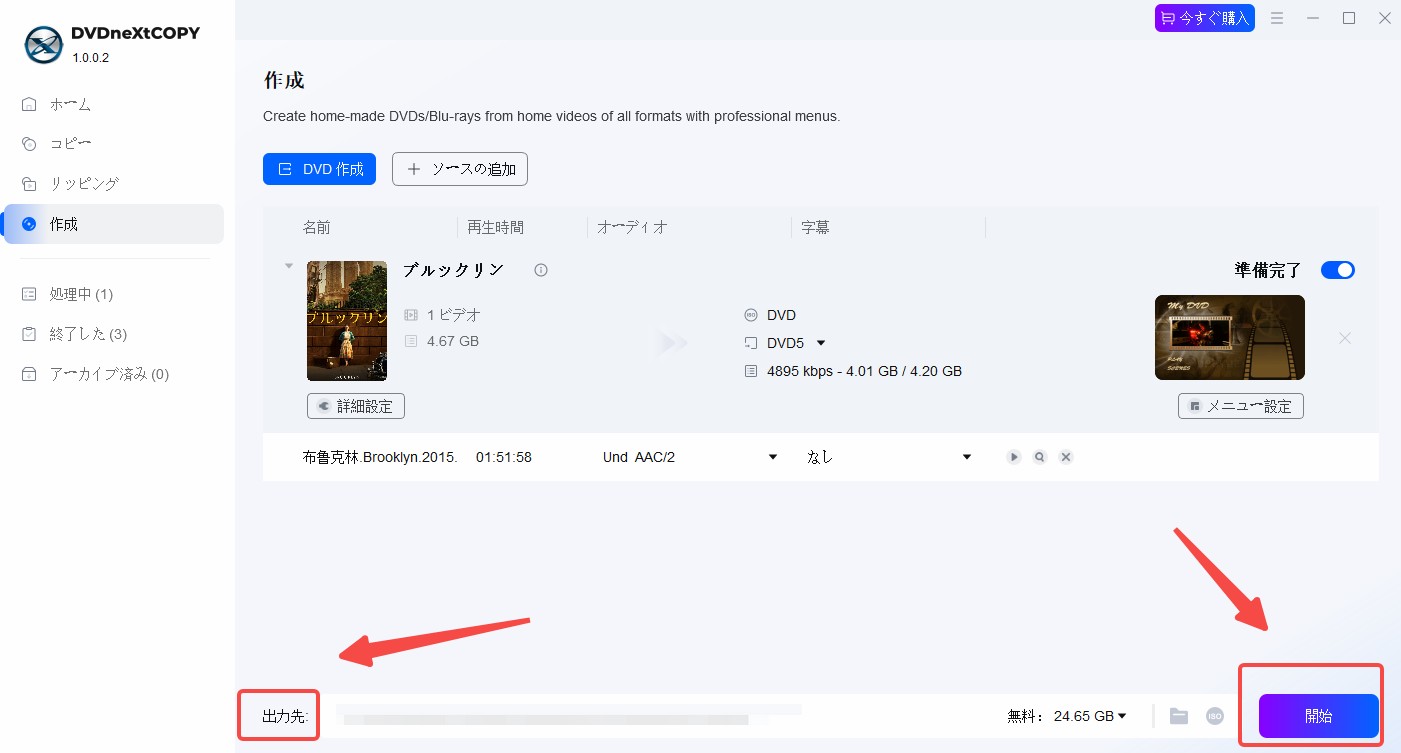Click the DVDneXtCOPY logo icon
Screen dimensions: 1401x753
[43, 44]
